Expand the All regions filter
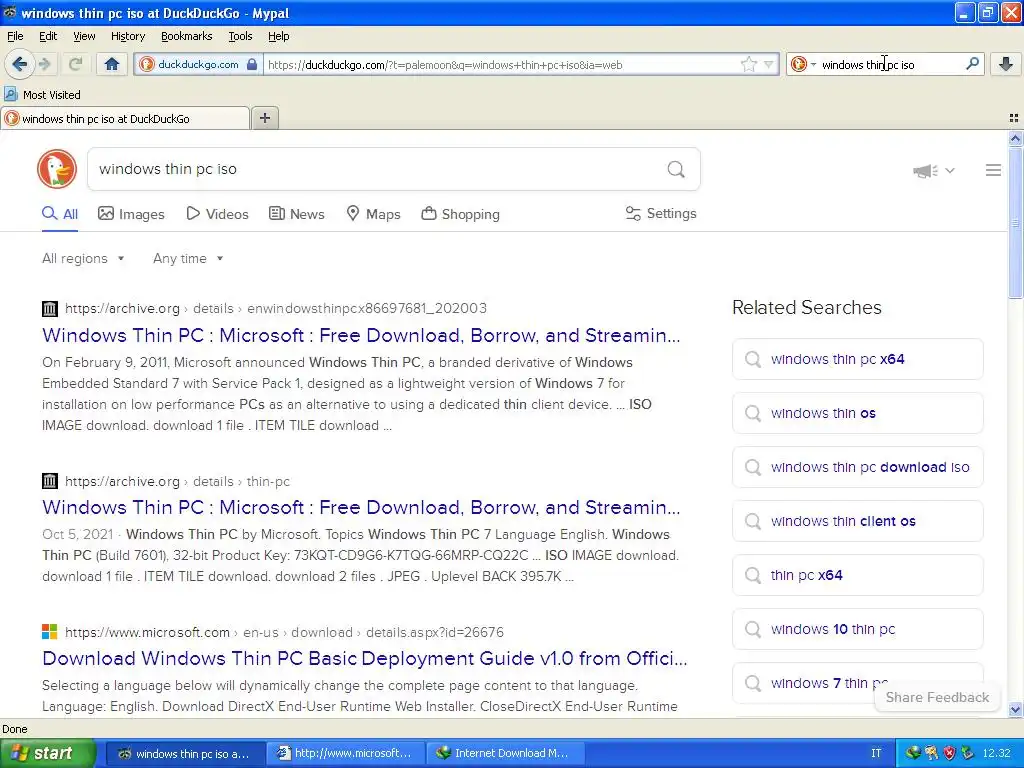 [x=83, y=258]
